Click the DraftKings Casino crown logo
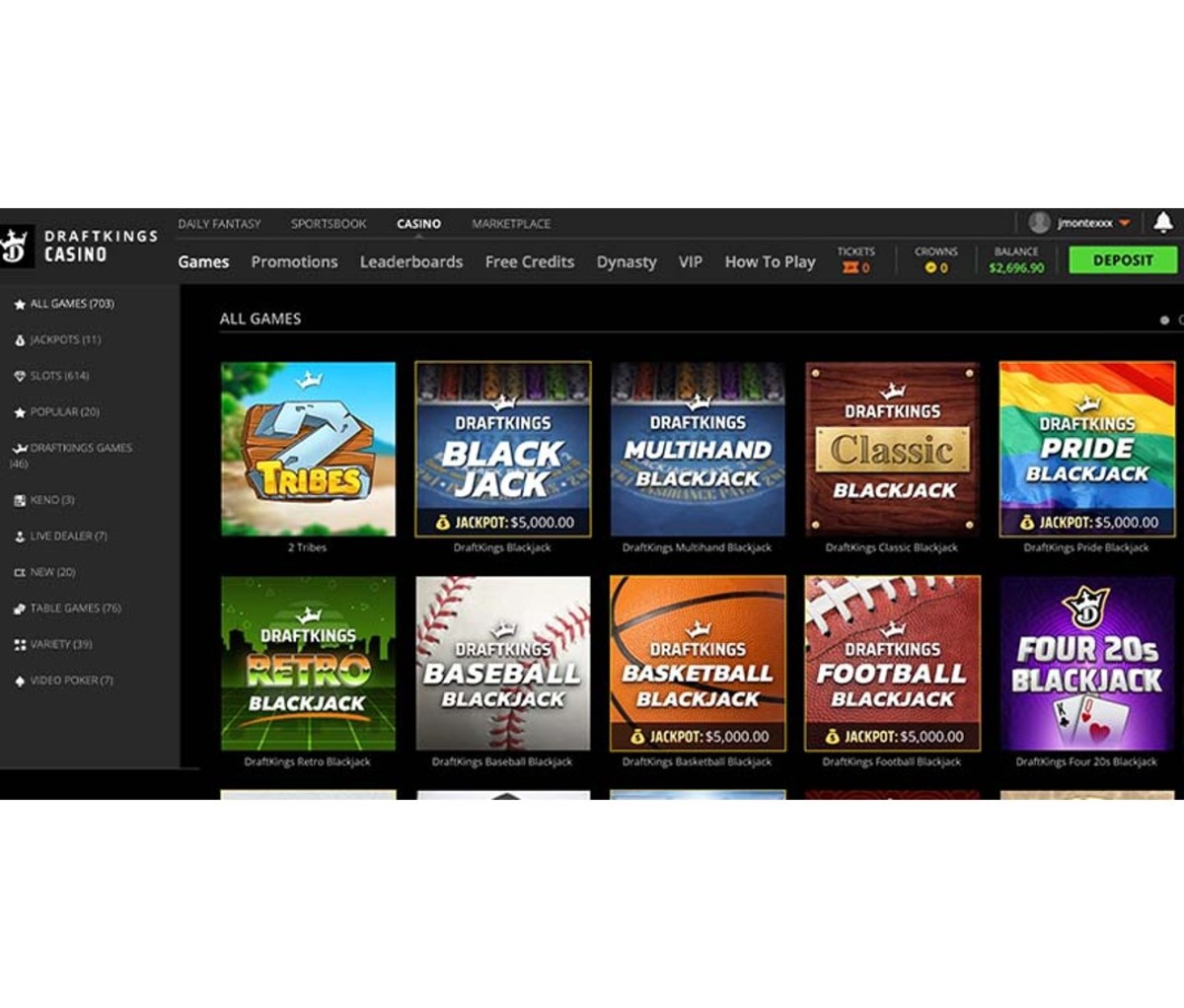1184x1008 pixels. (x=17, y=248)
